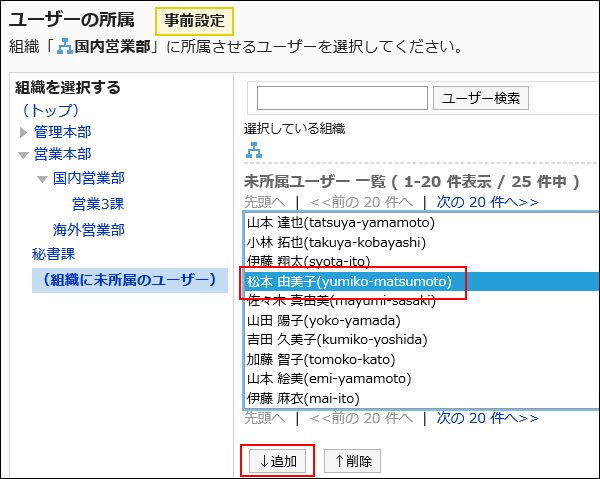
Task: Select 営業3課 in the organization tree
Action: pos(98,204)
